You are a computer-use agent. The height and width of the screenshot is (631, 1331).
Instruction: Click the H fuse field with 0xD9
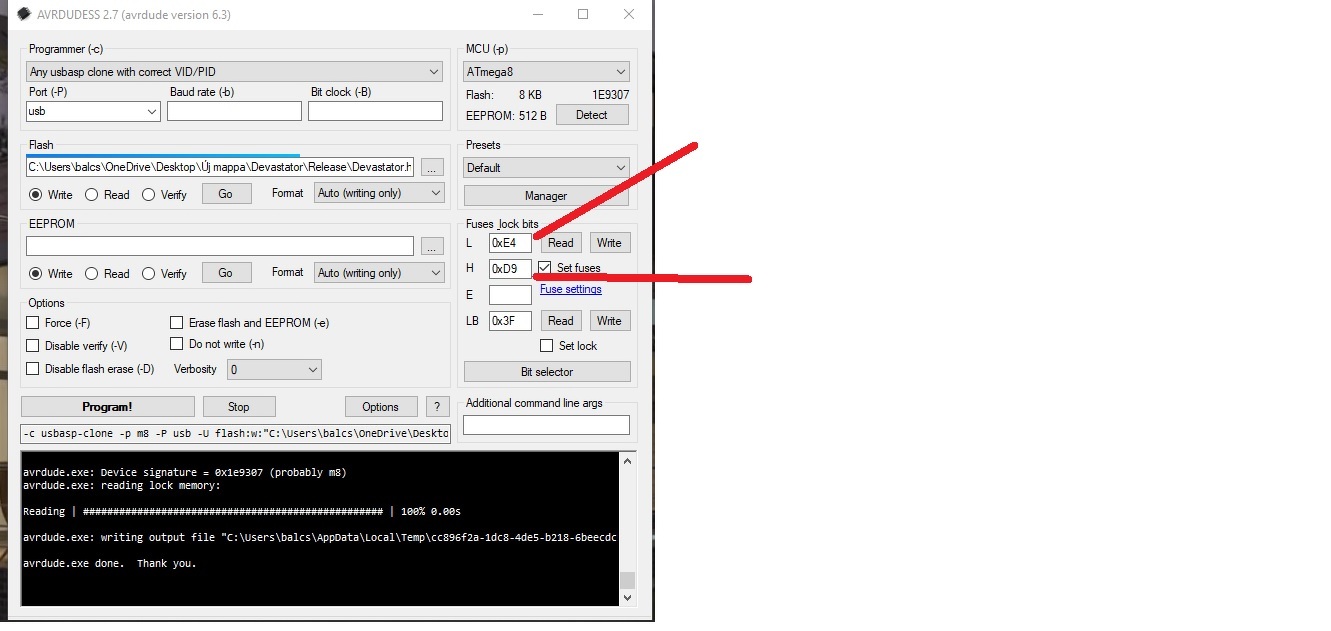coord(510,269)
